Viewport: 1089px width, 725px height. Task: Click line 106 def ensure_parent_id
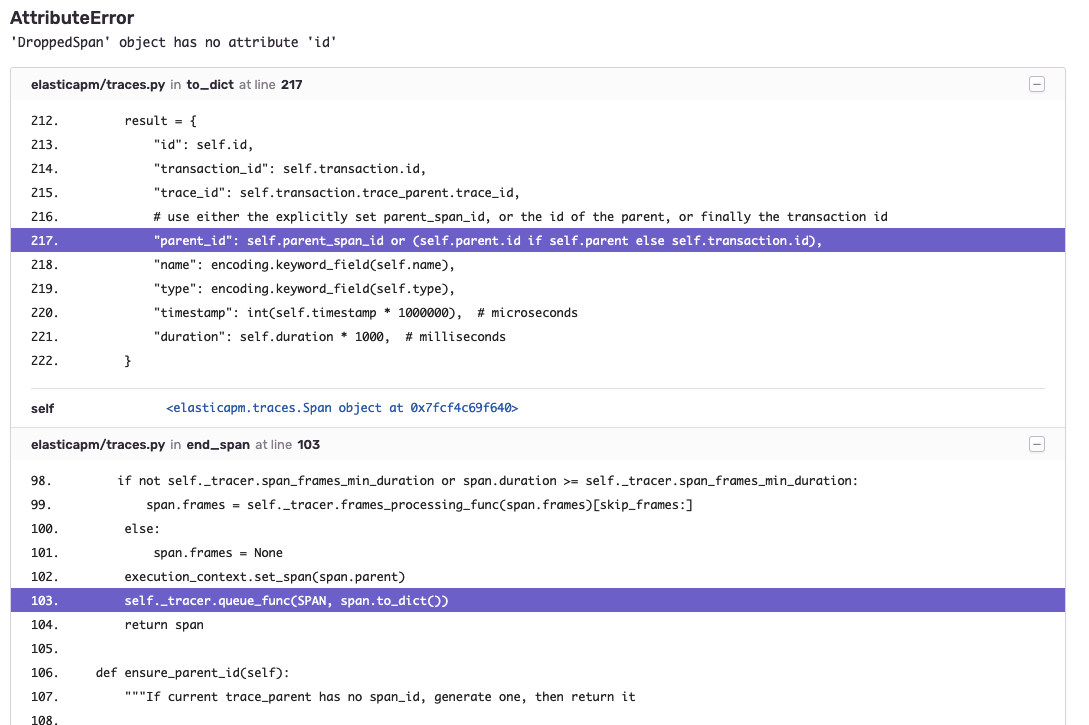point(192,672)
